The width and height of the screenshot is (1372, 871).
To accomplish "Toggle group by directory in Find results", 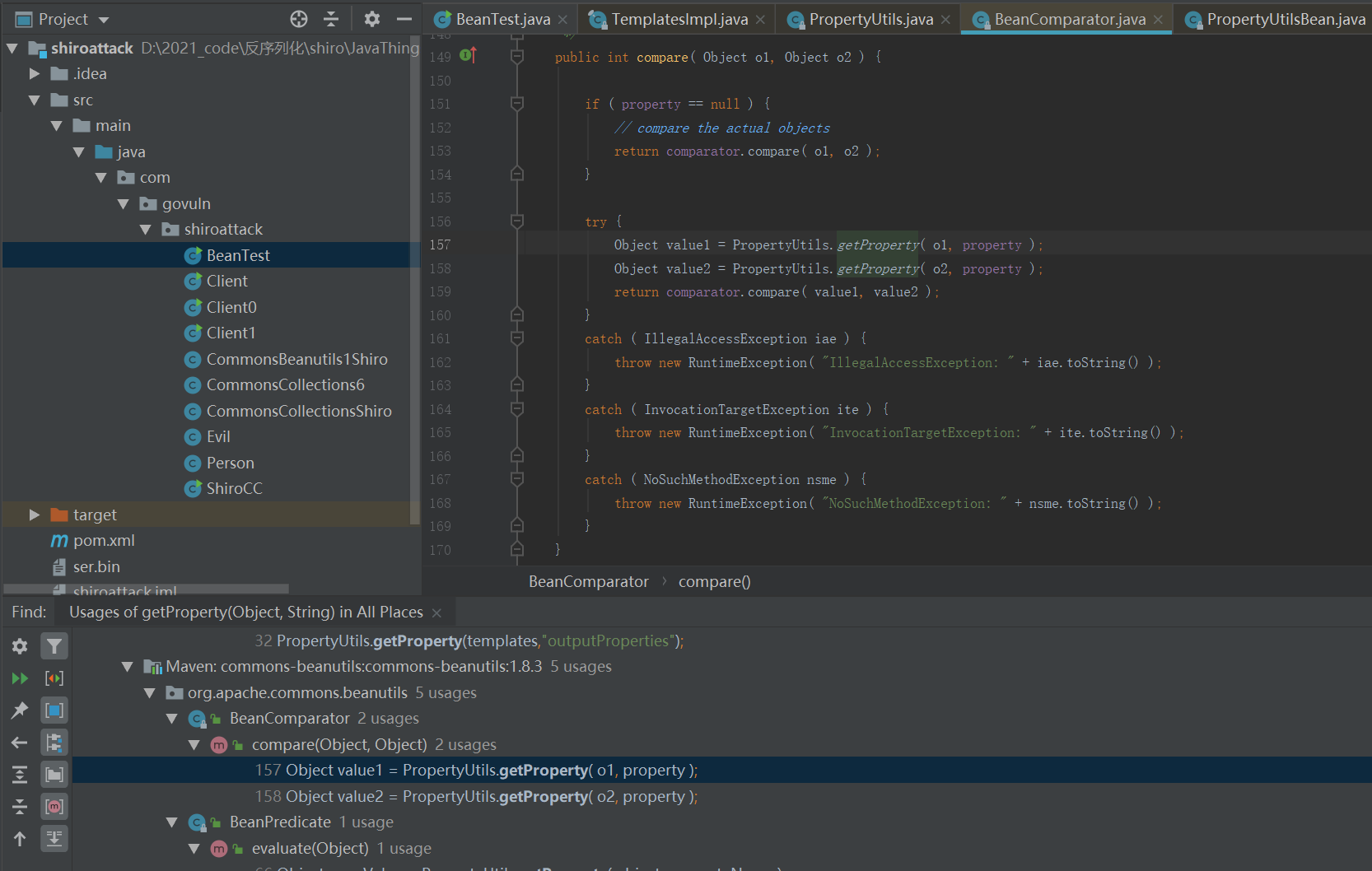I will coord(54,775).
